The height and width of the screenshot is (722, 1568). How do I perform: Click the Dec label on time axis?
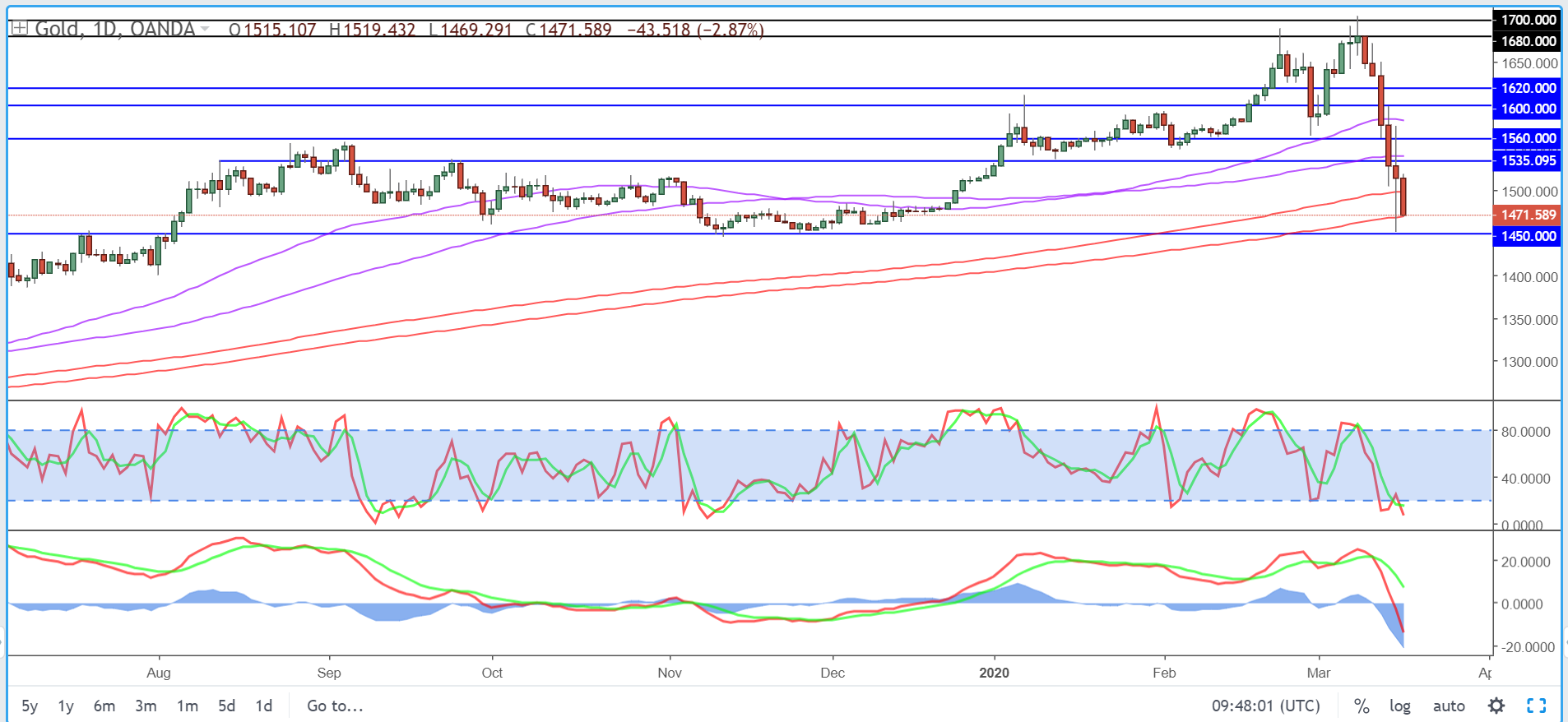833,673
